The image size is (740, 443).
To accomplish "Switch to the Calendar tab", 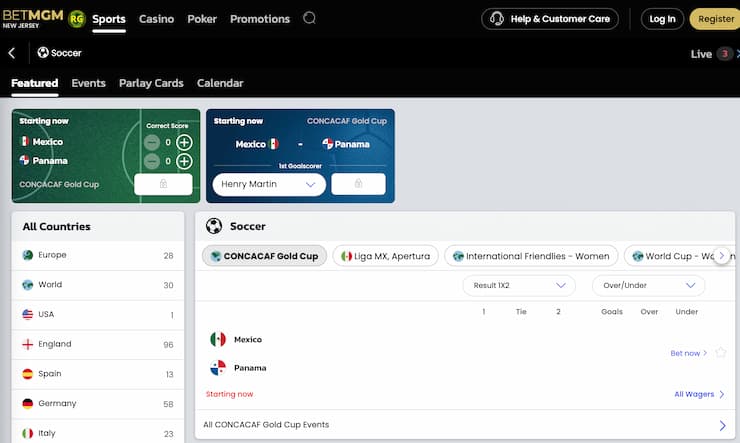I will coord(220,84).
